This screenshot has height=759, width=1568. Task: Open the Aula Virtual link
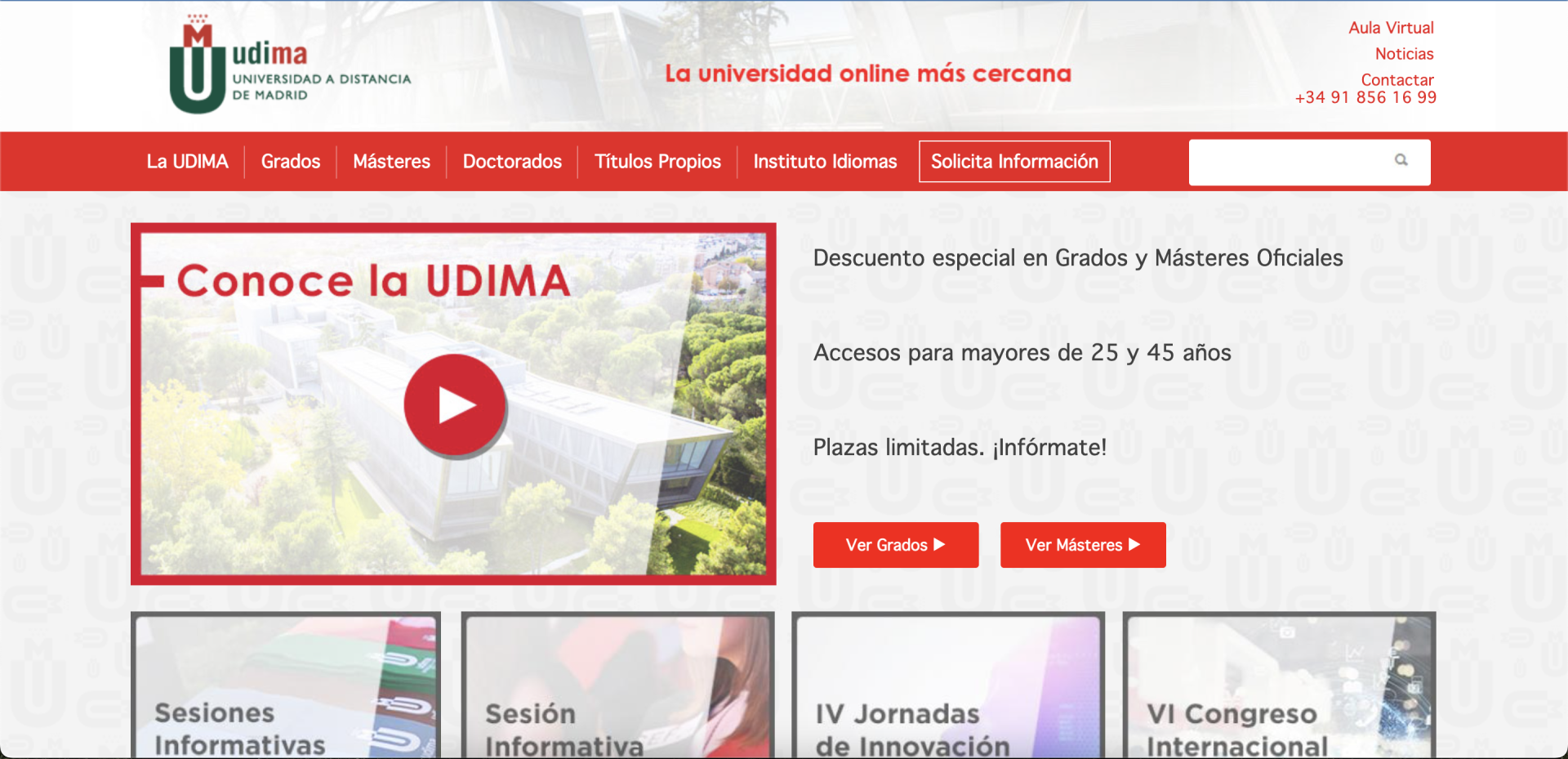[x=1391, y=28]
